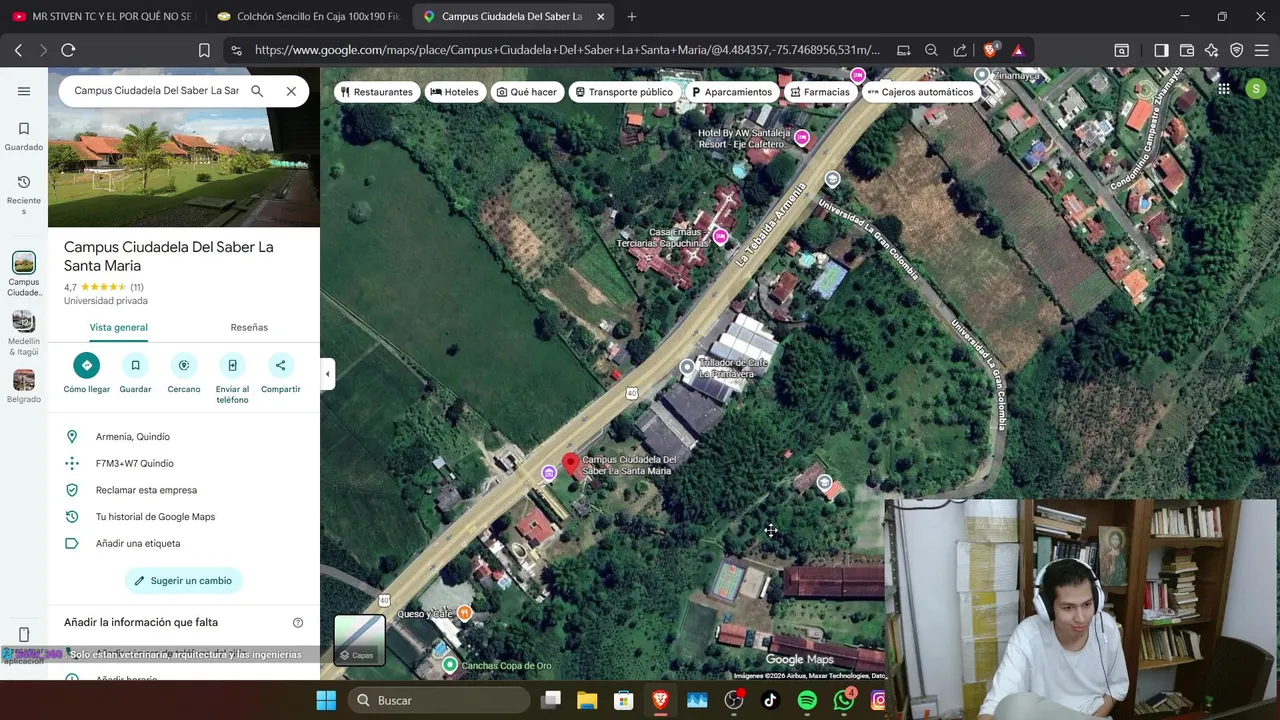Open Brave Shields lion icon in address bar

click(x=991, y=50)
